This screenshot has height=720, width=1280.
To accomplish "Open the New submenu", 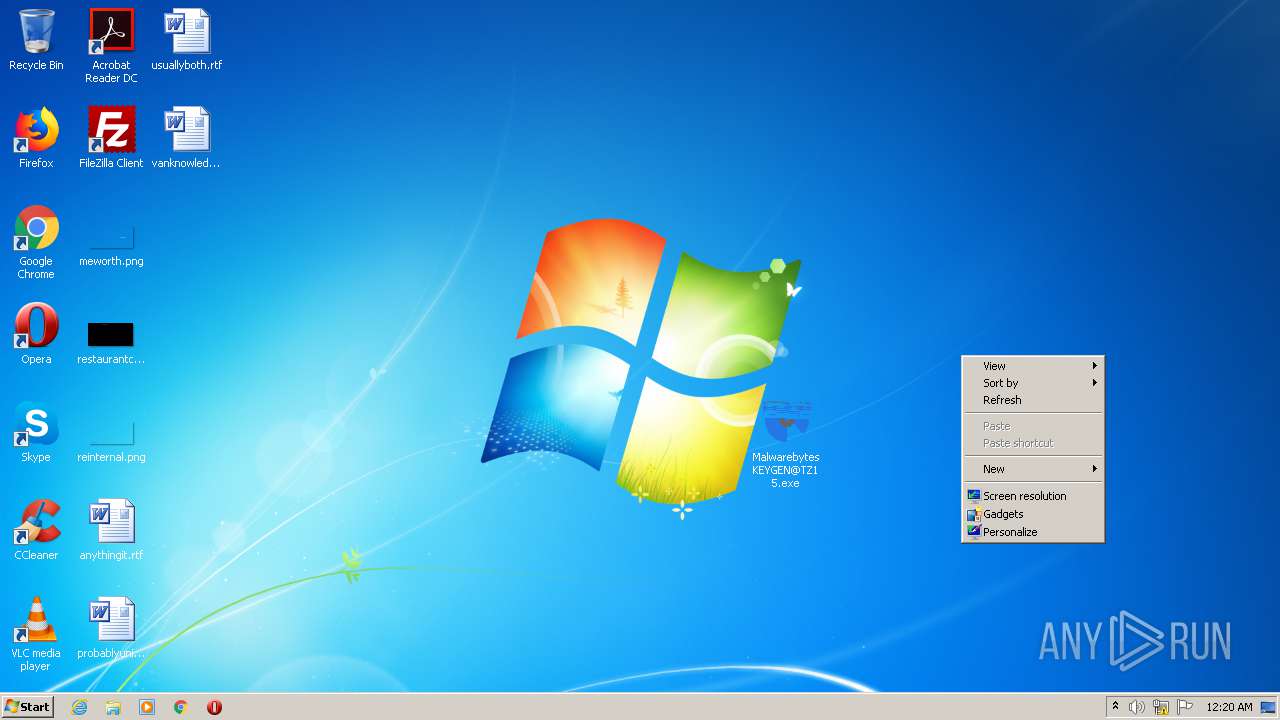I will pos(1033,469).
